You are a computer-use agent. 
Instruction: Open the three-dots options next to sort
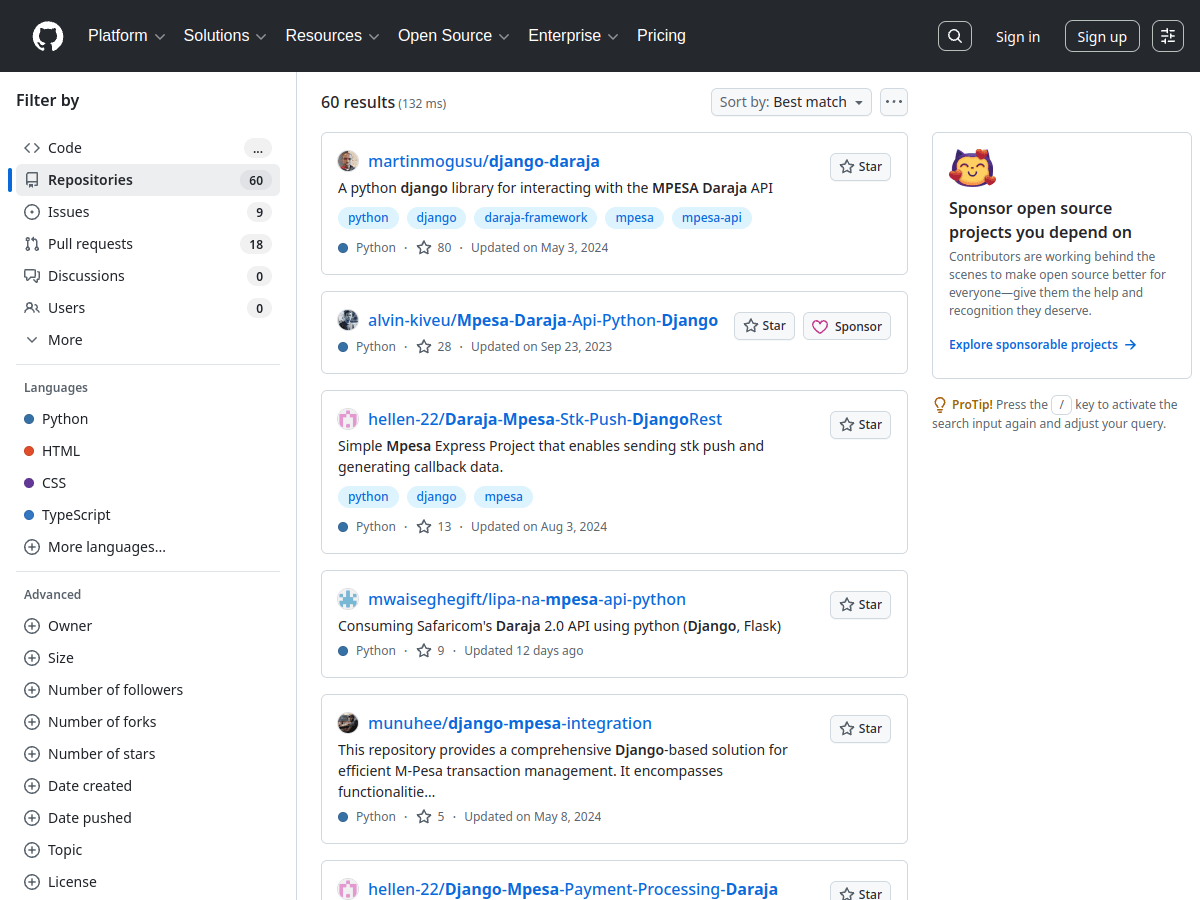pyautogui.click(x=894, y=102)
